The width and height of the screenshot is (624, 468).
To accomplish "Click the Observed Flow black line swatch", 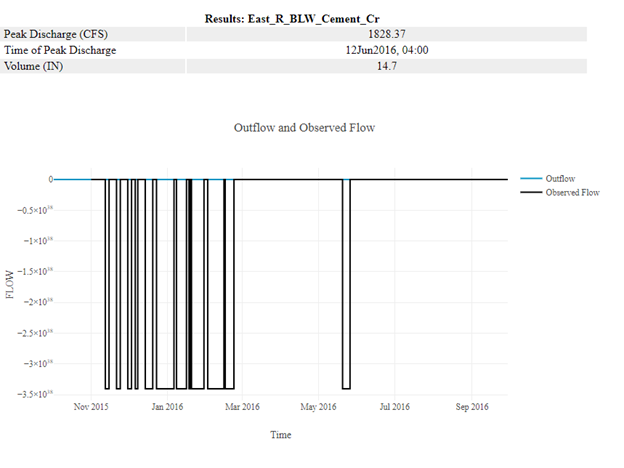I will tap(531, 193).
